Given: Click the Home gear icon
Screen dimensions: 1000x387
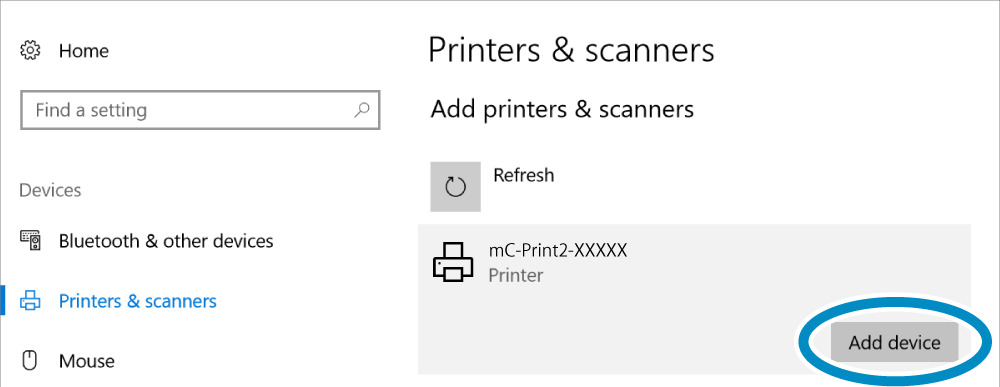Looking at the screenshot, I should pos(31,50).
